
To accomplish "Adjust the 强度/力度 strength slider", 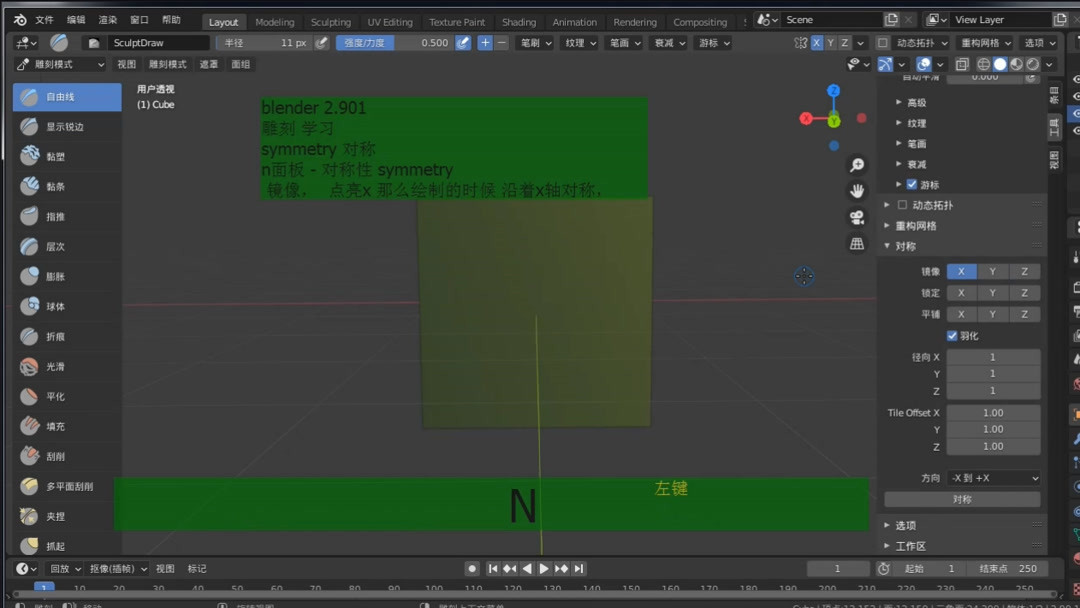I will pyautogui.click(x=422, y=42).
